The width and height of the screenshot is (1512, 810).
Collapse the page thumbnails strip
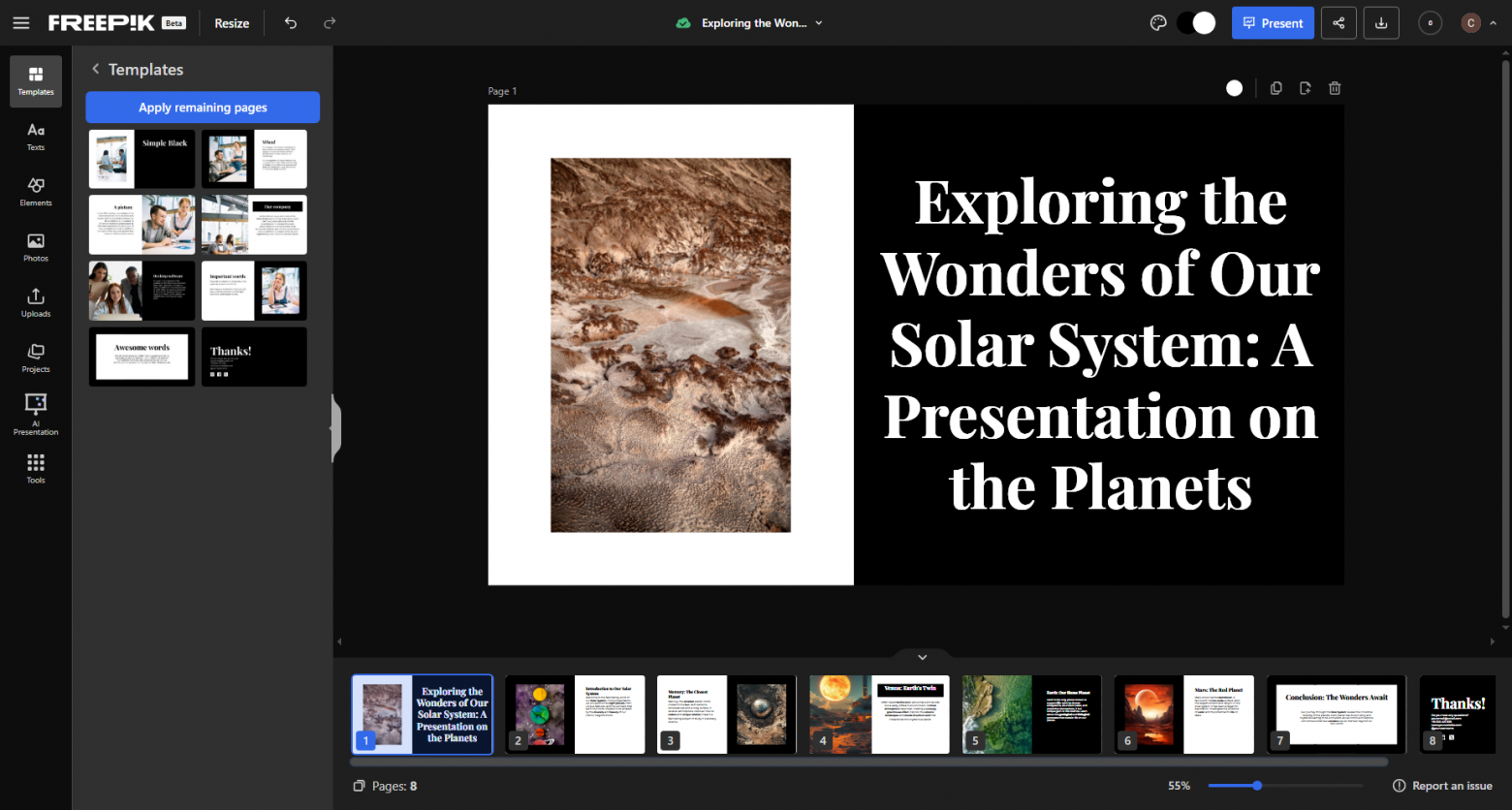click(922, 657)
